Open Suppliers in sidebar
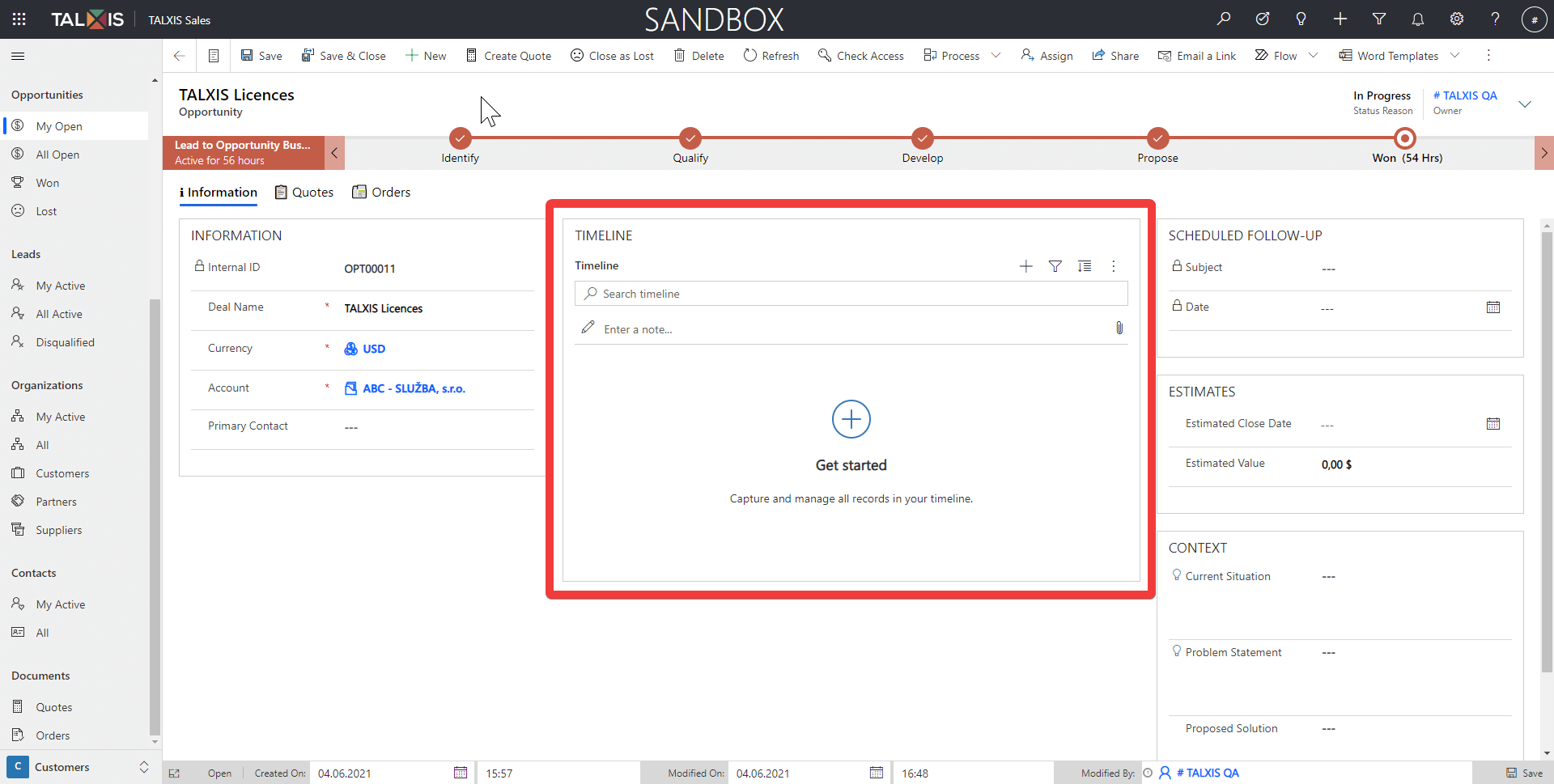The image size is (1554, 784). click(58, 530)
